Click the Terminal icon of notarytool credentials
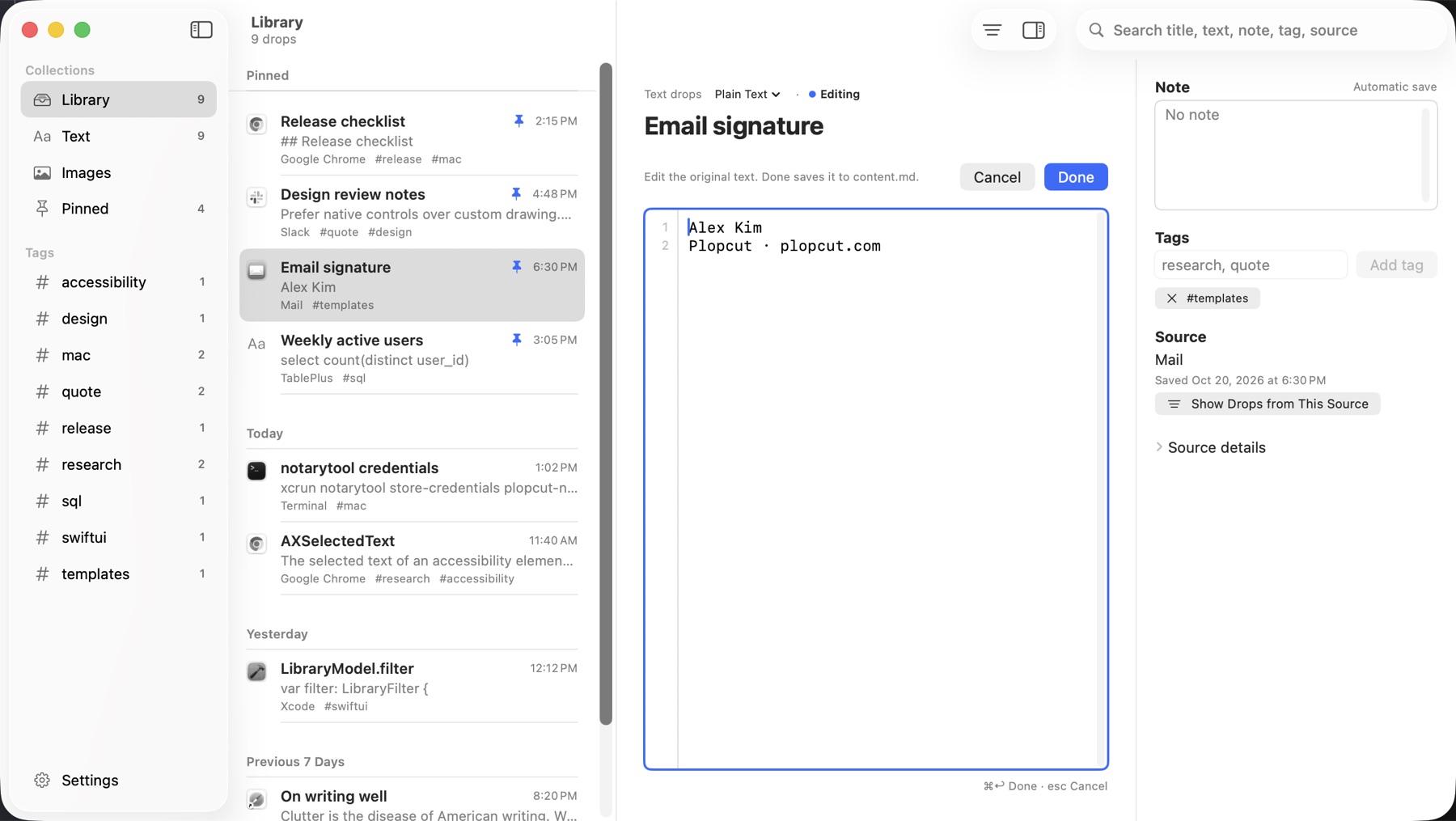 (x=256, y=470)
